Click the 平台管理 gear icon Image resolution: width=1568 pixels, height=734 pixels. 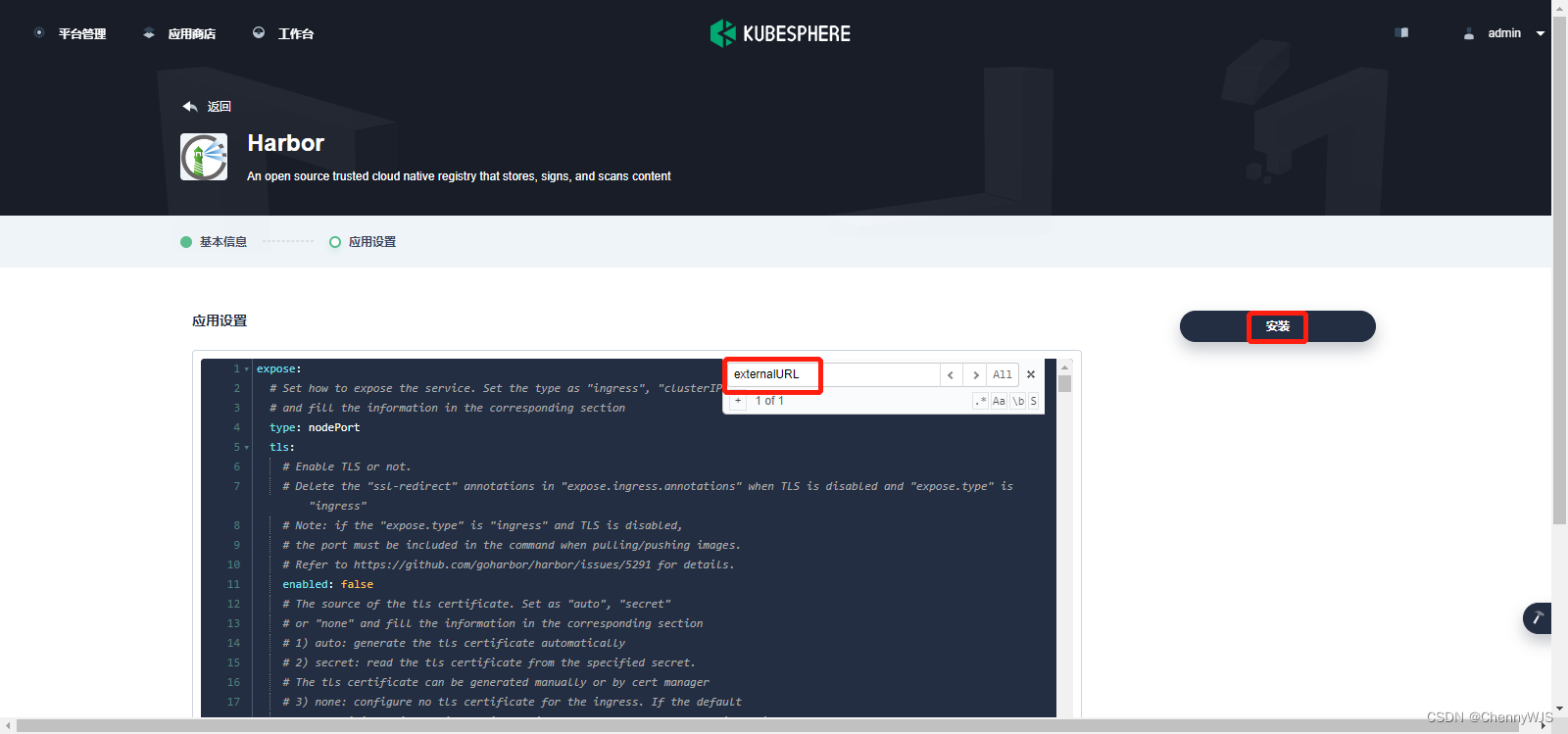tap(39, 32)
